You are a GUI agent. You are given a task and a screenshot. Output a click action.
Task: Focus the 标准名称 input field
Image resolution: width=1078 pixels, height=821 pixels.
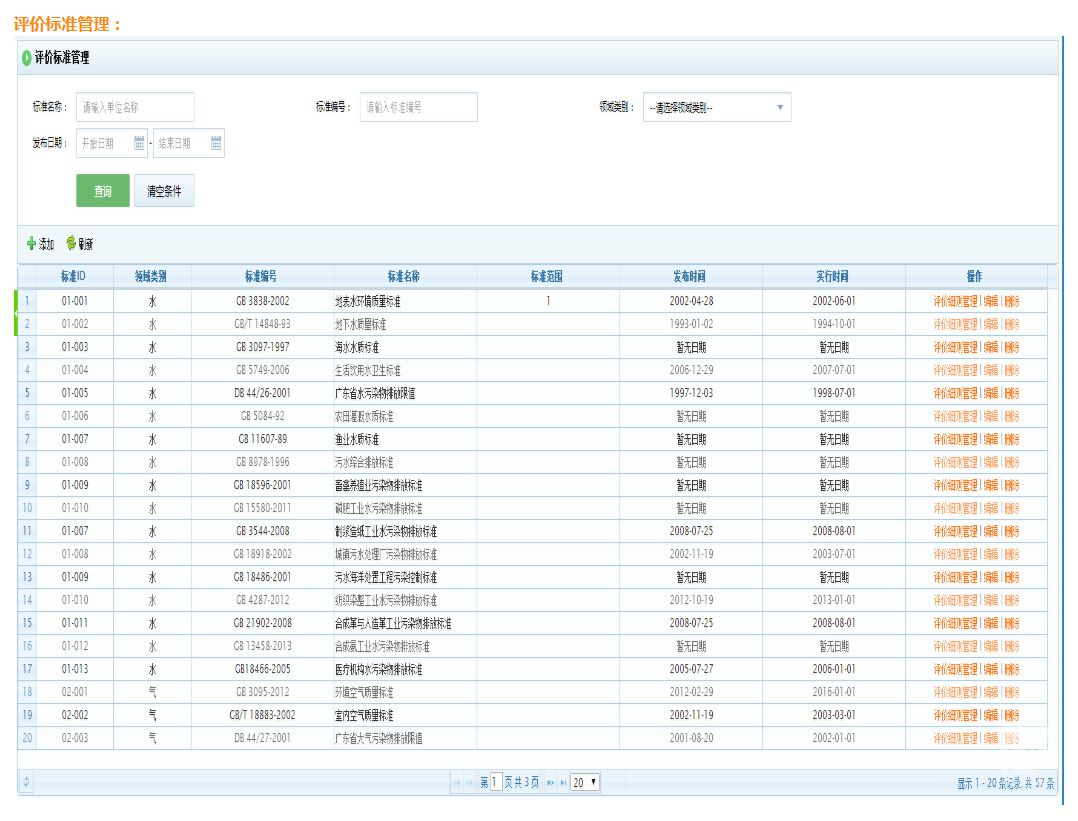point(135,107)
